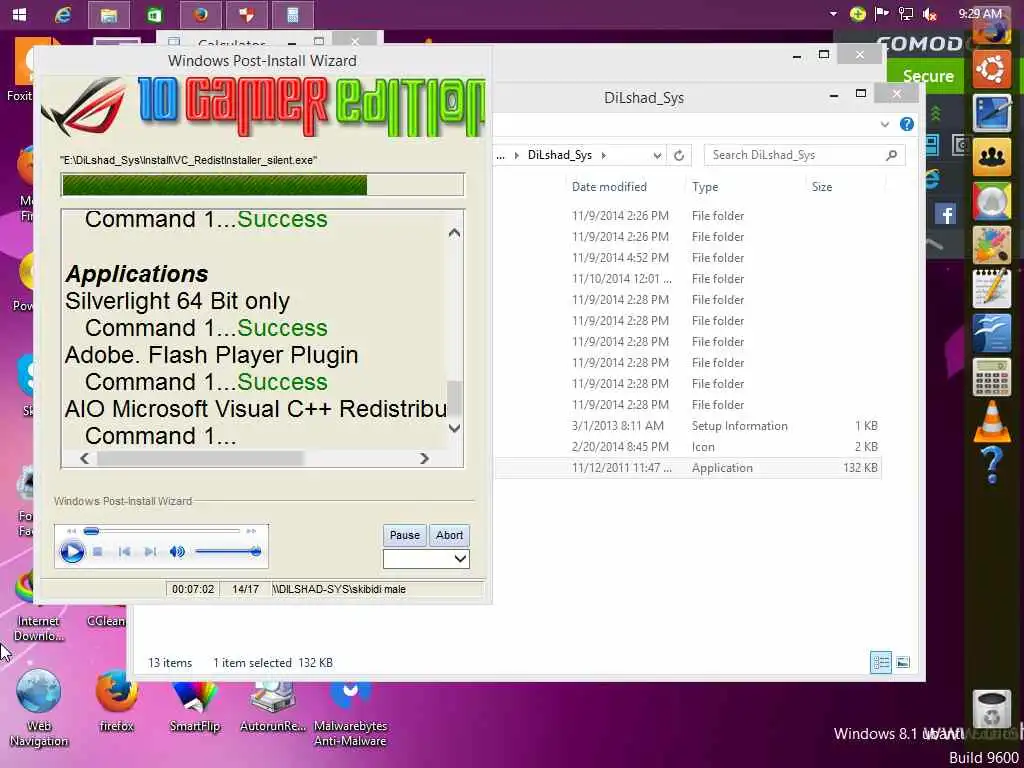Skip to next track in media player
This screenshot has height=768, width=1024.
150,552
